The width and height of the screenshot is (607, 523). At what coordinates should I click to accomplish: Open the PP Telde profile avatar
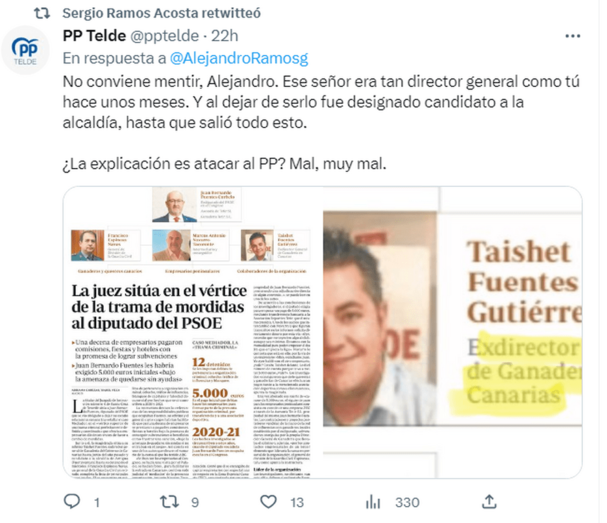[25, 50]
